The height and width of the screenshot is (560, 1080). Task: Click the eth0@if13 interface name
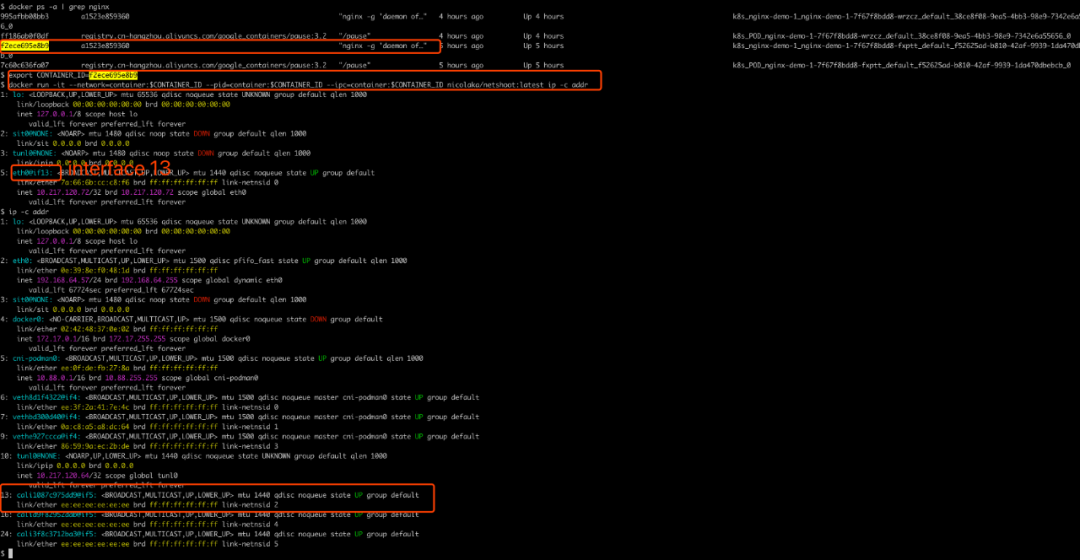point(32,173)
